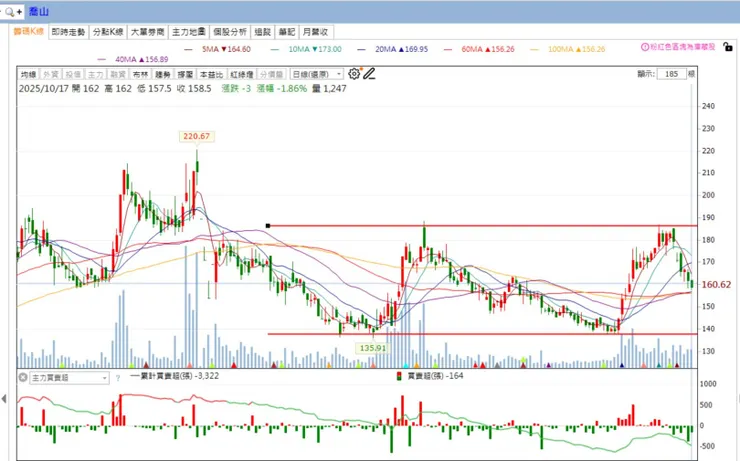740x461 pixels.
Task: Switch to the 月營收 tab
Action: click(315, 32)
